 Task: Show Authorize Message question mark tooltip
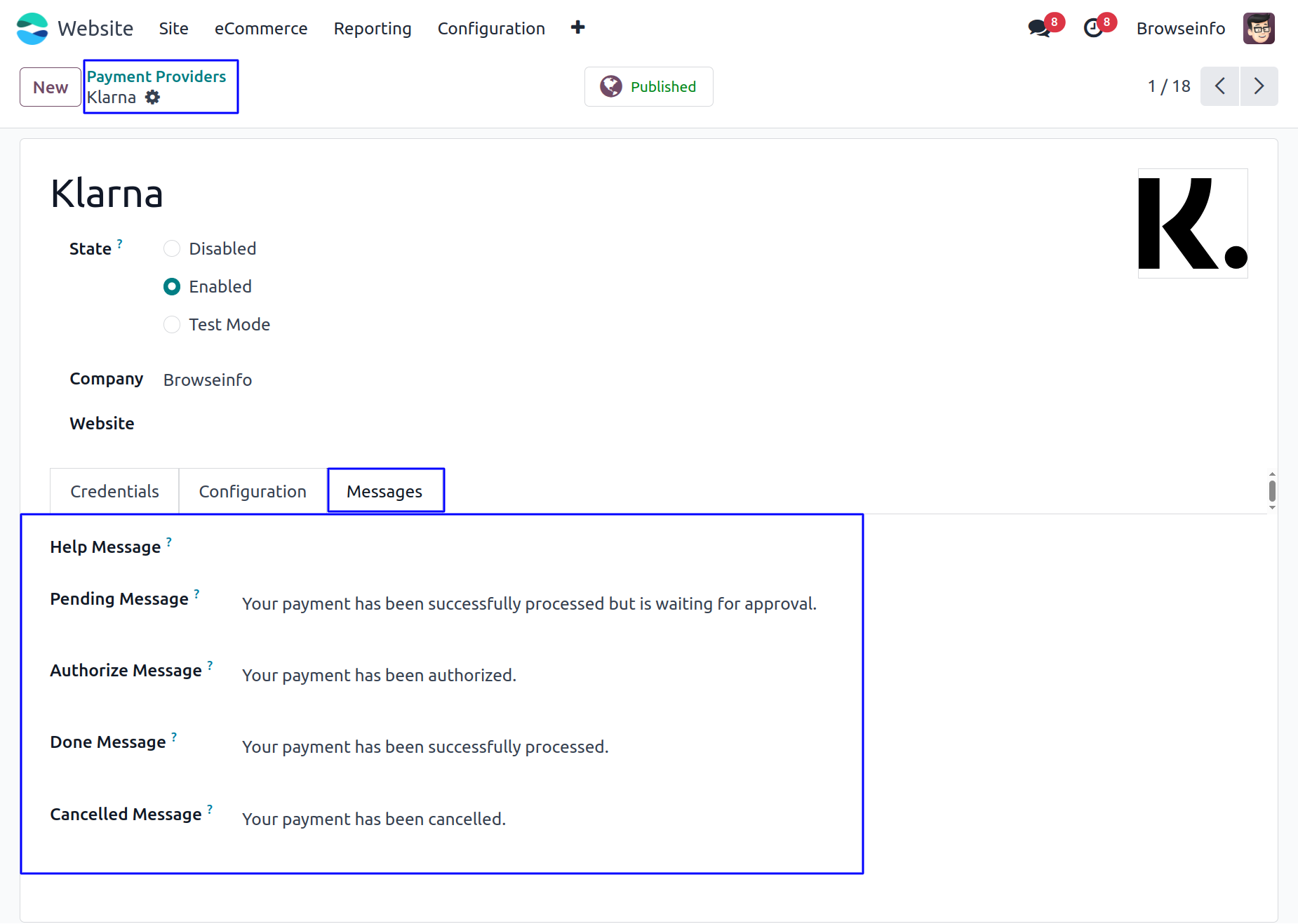click(x=210, y=665)
